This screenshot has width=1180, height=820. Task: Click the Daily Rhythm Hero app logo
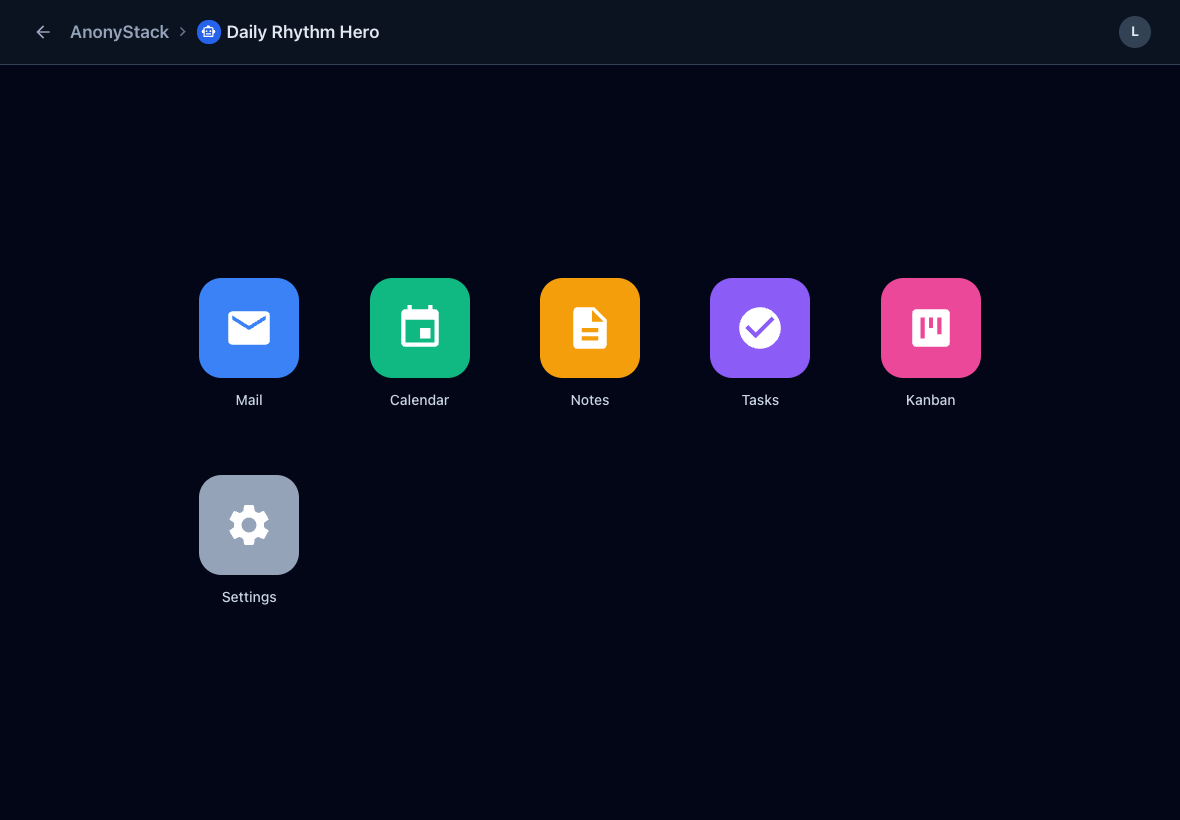[208, 32]
